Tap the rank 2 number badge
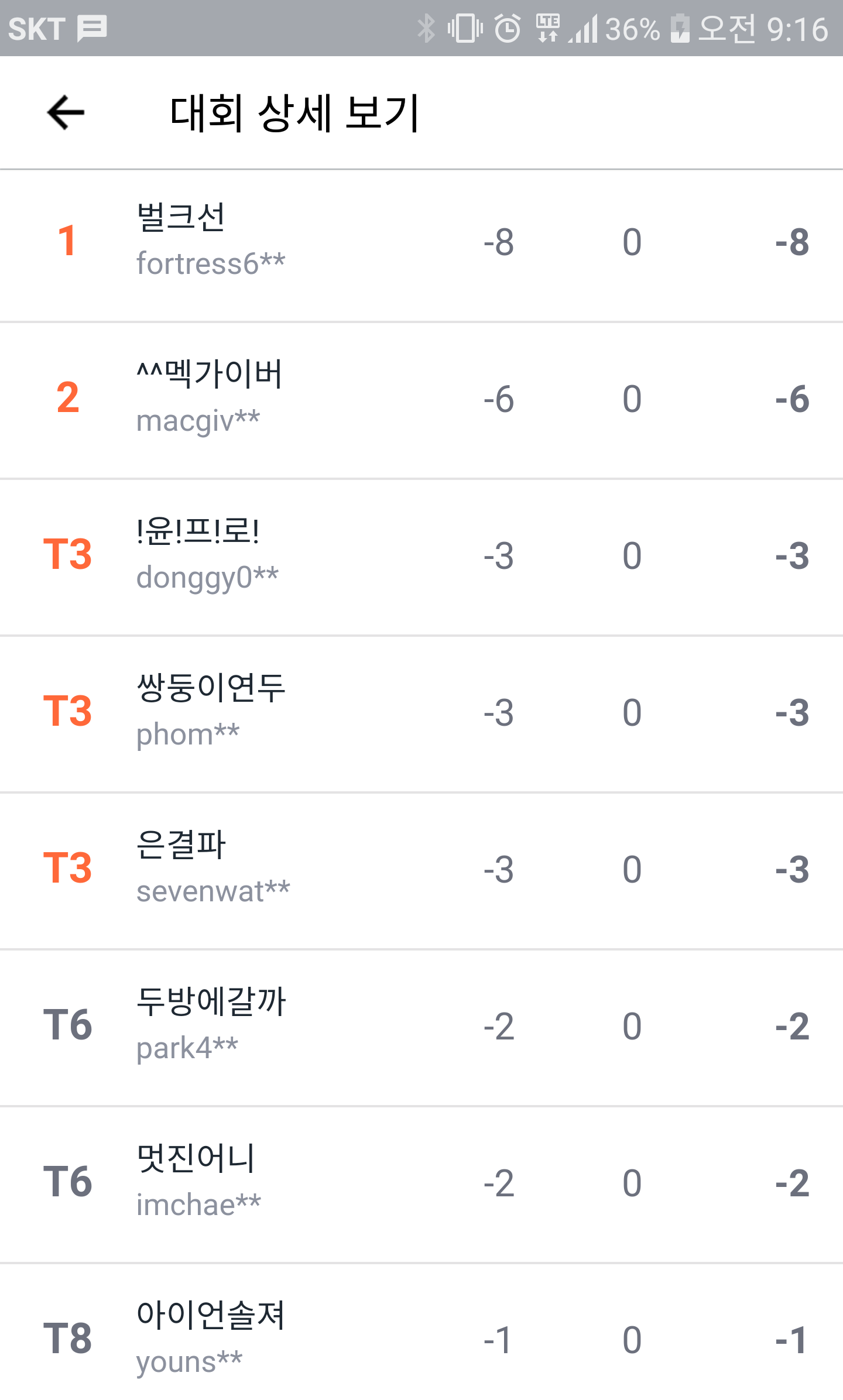 coord(68,398)
